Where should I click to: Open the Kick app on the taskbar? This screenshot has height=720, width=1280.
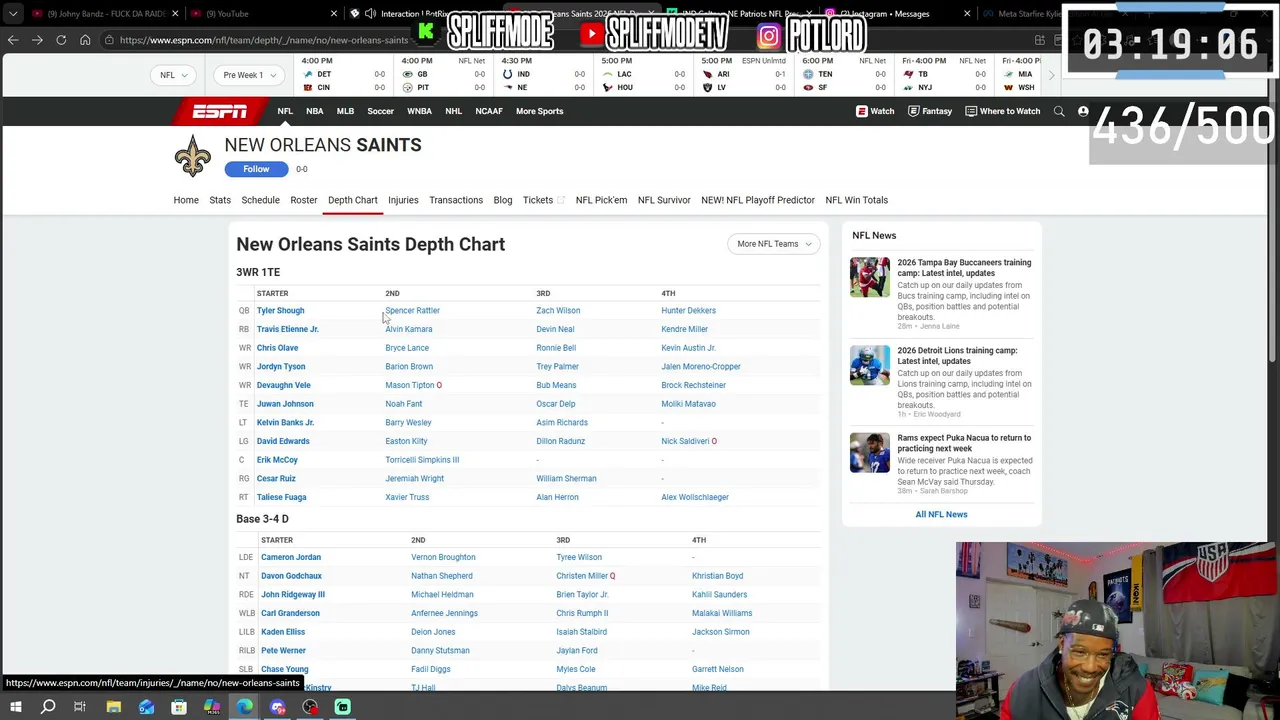point(342,707)
